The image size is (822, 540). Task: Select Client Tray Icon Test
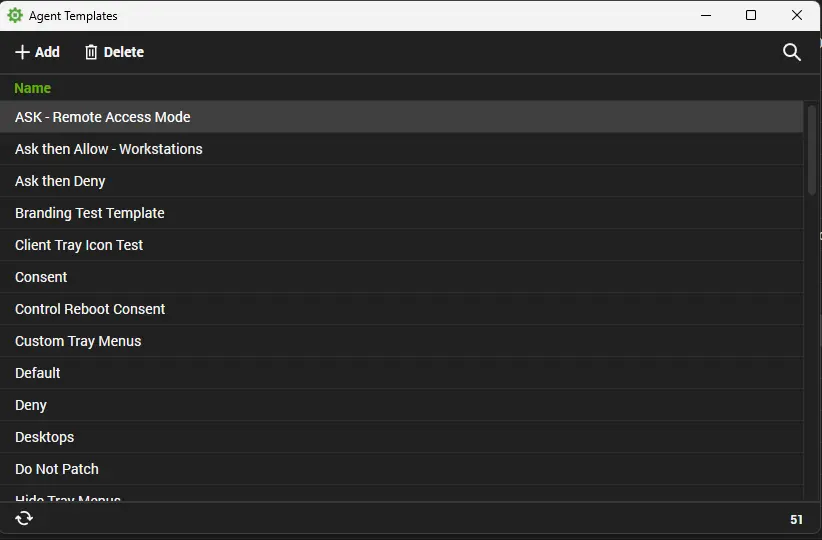(401, 245)
